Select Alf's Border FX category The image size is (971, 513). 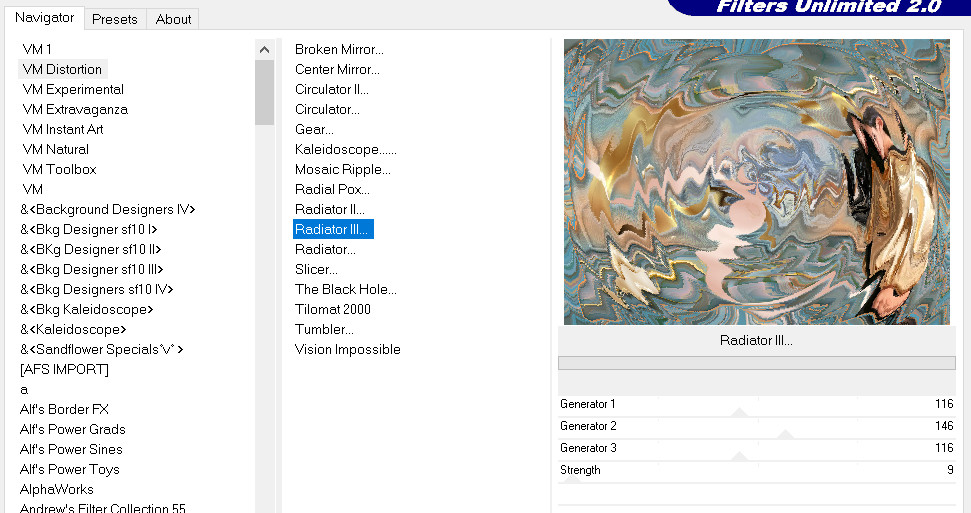[64, 410]
